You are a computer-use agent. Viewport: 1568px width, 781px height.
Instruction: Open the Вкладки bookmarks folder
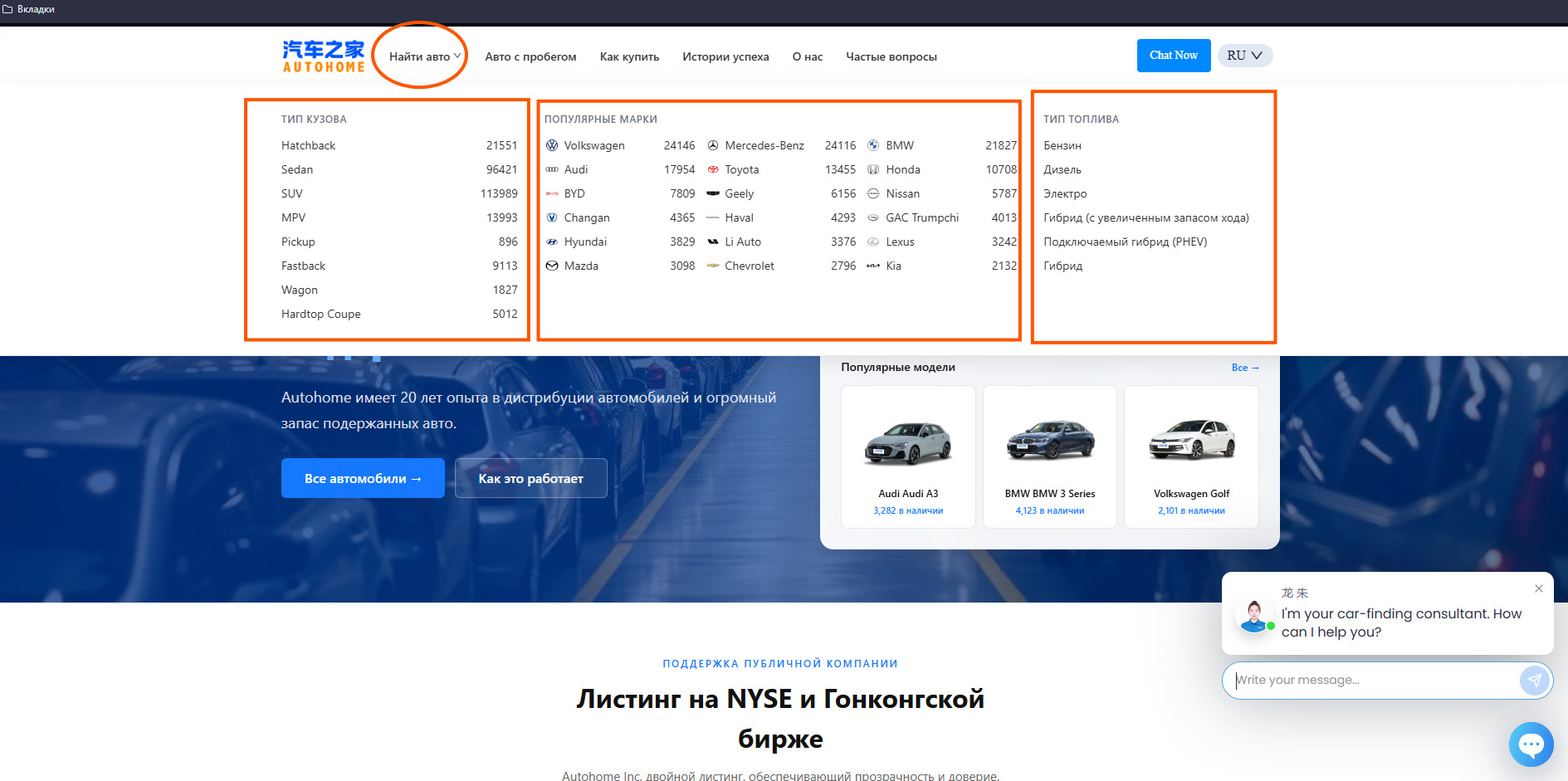point(29,9)
